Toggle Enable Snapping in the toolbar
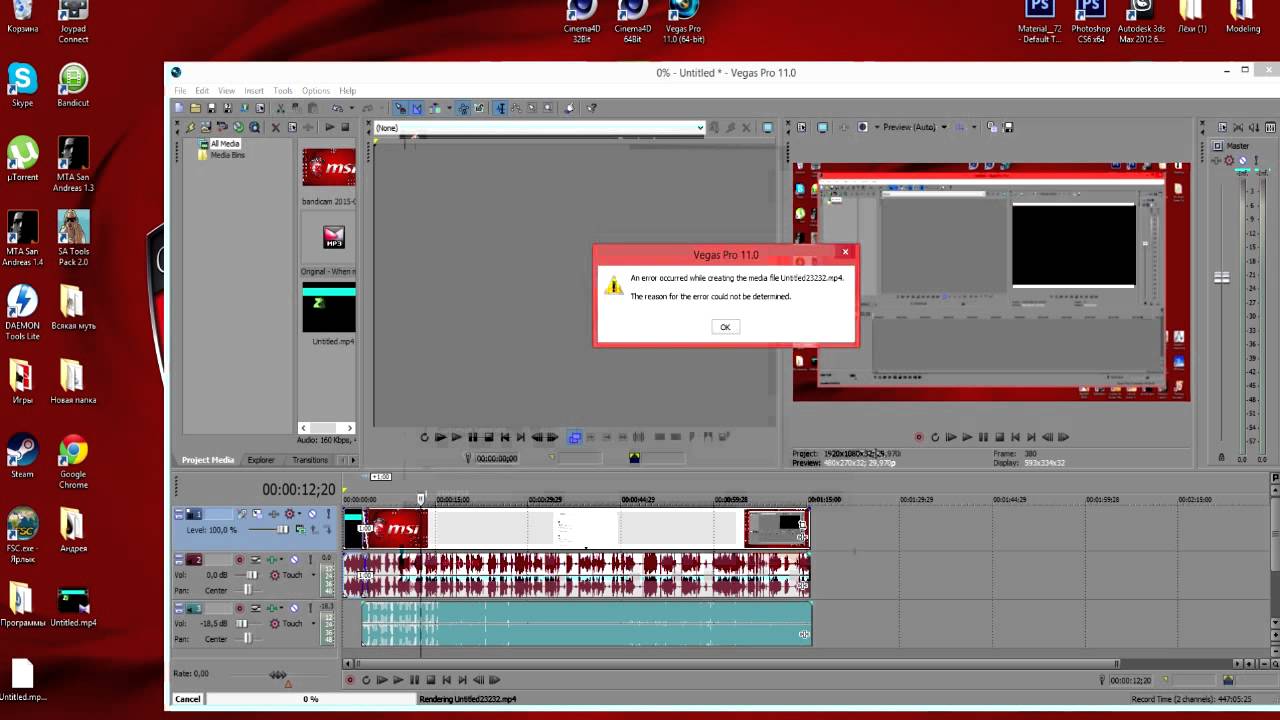Screen dimensions: 1280x720 pyautogui.click(x=400, y=108)
